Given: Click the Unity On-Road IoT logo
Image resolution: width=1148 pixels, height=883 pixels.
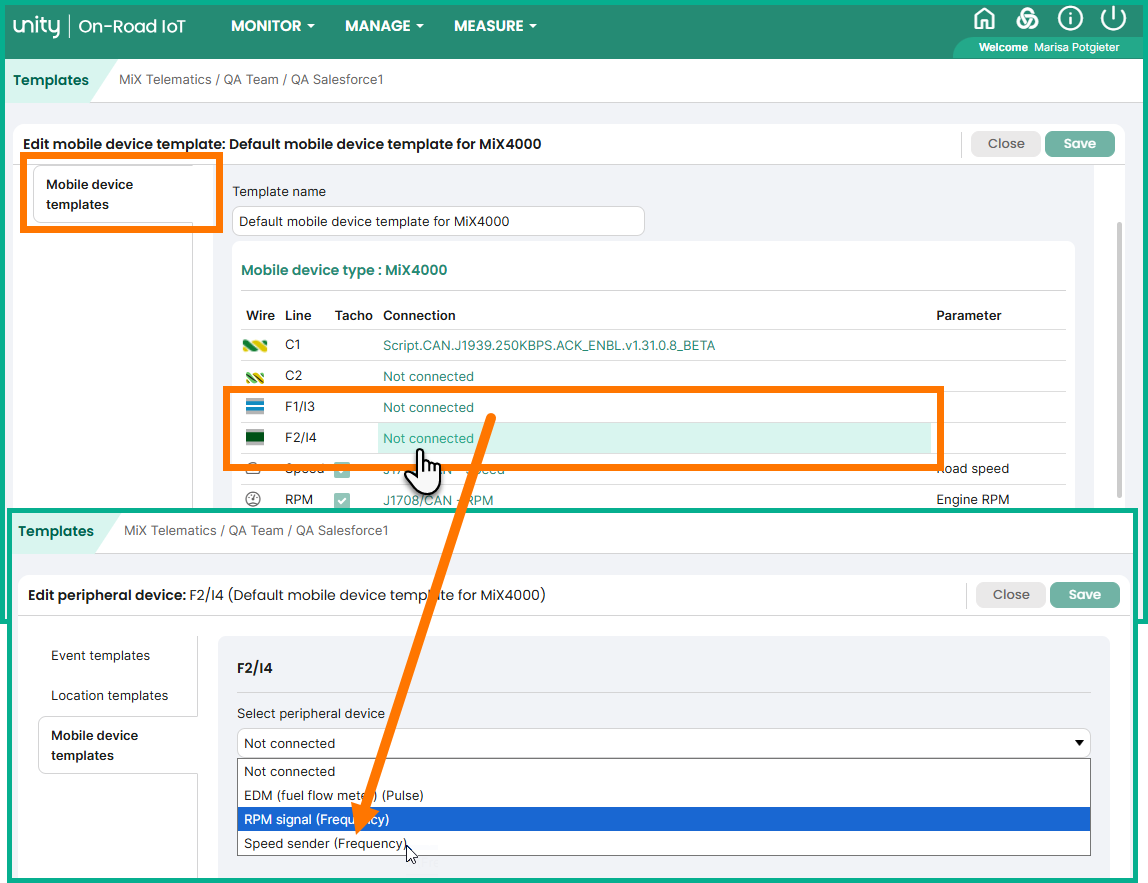Looking at the screenshot, I should (x=99, y=26).
